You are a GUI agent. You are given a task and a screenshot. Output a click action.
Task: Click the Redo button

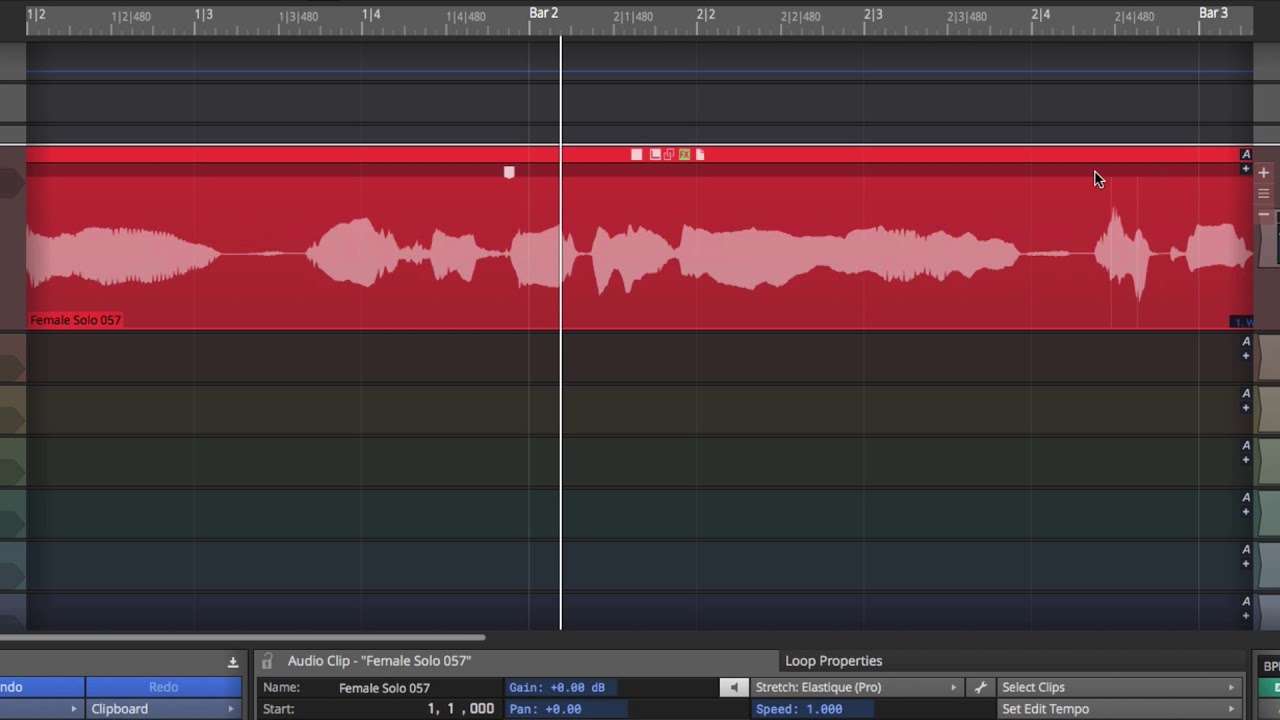[163, 687]
